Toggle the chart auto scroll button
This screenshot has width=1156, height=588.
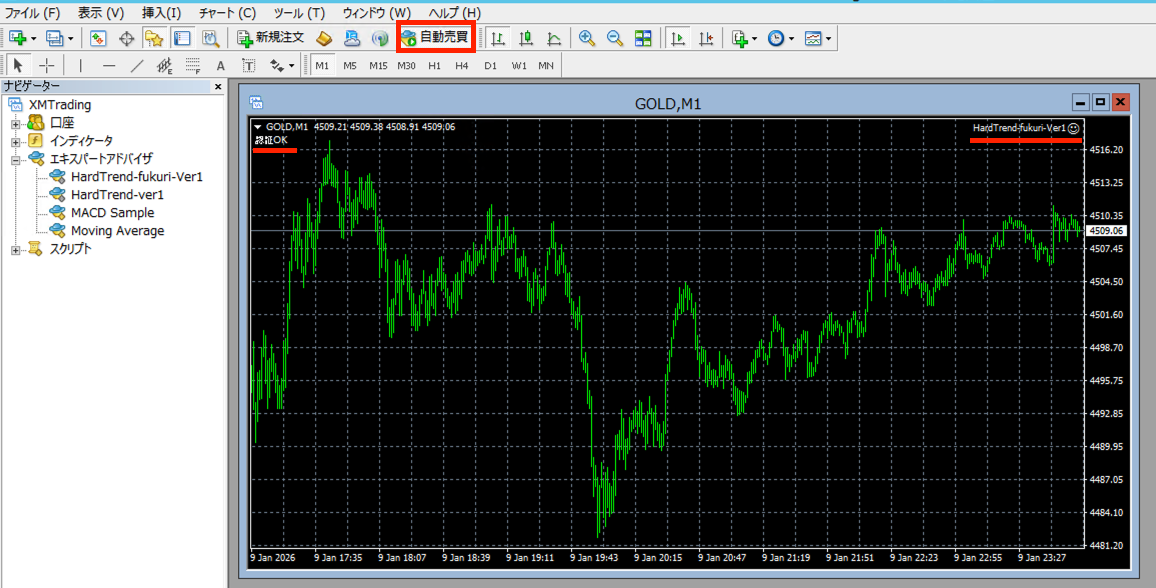point(678,38)
